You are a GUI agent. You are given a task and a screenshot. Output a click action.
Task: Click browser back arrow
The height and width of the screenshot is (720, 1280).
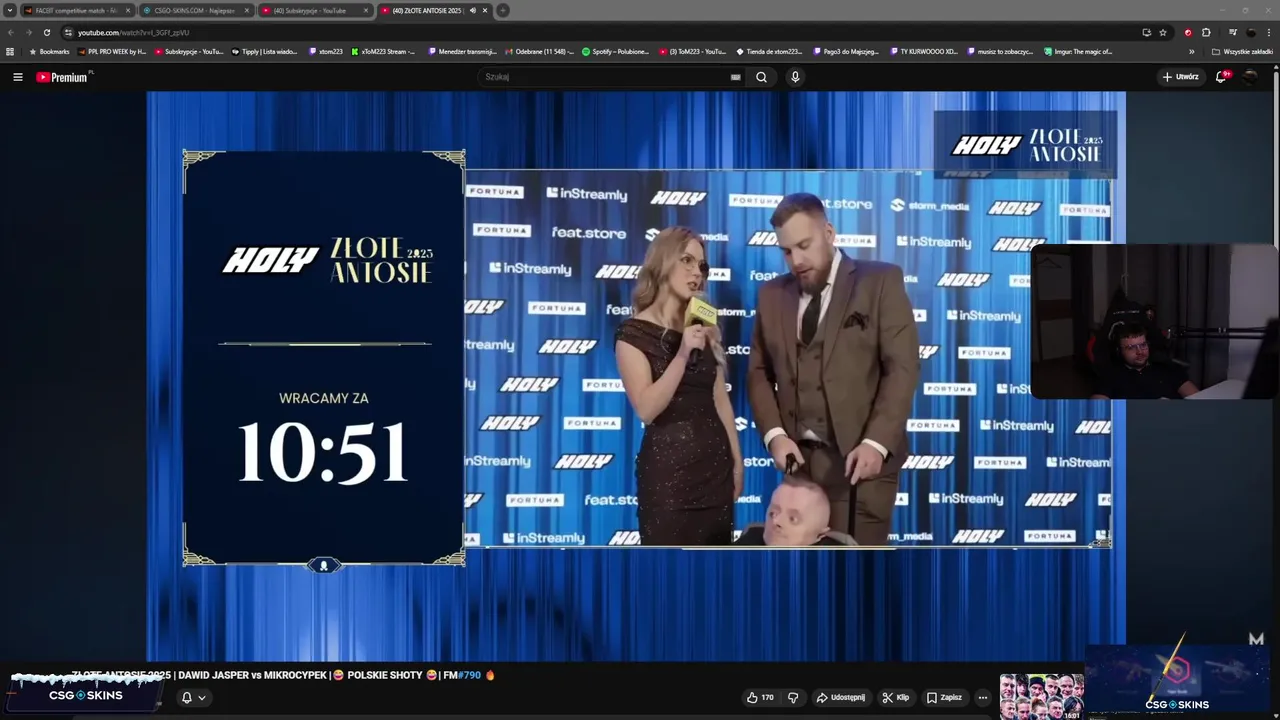click(x=11, y=32)
